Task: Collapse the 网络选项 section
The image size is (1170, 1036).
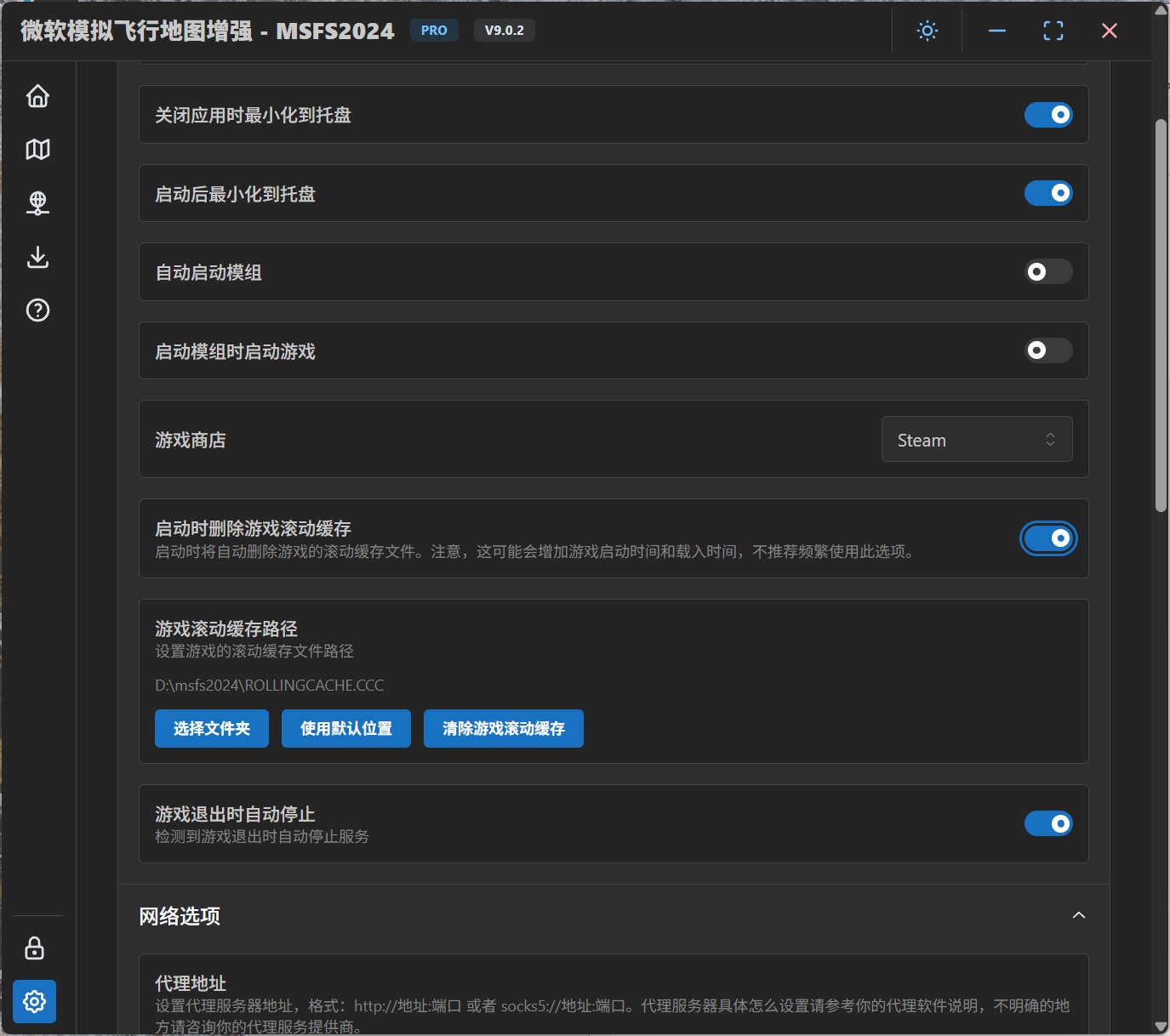Action: tap(1078, 916)
